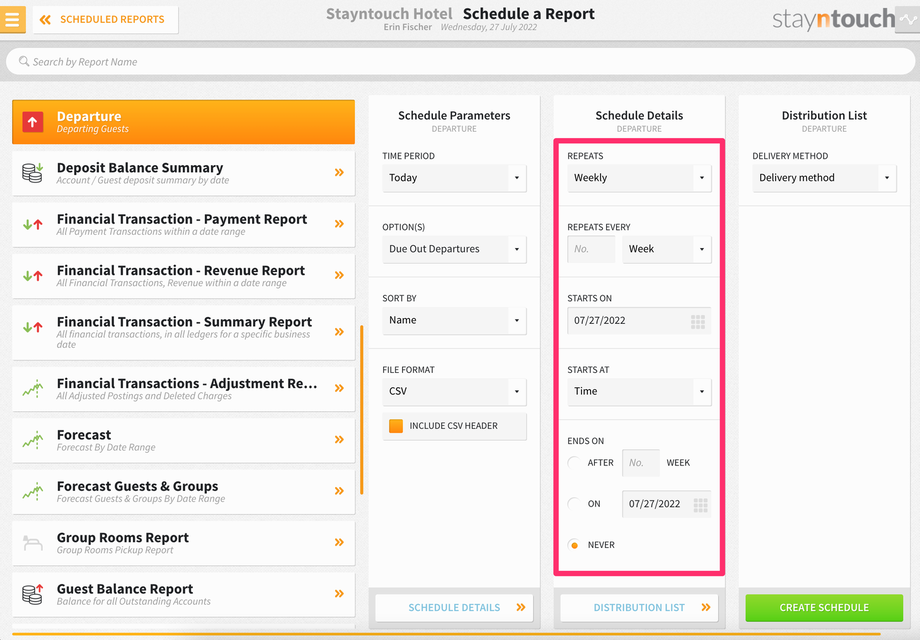The width and height of the screenshot is (920, 640).
Task: Click Summary Report arrows icon
Action: pos(33,327)
